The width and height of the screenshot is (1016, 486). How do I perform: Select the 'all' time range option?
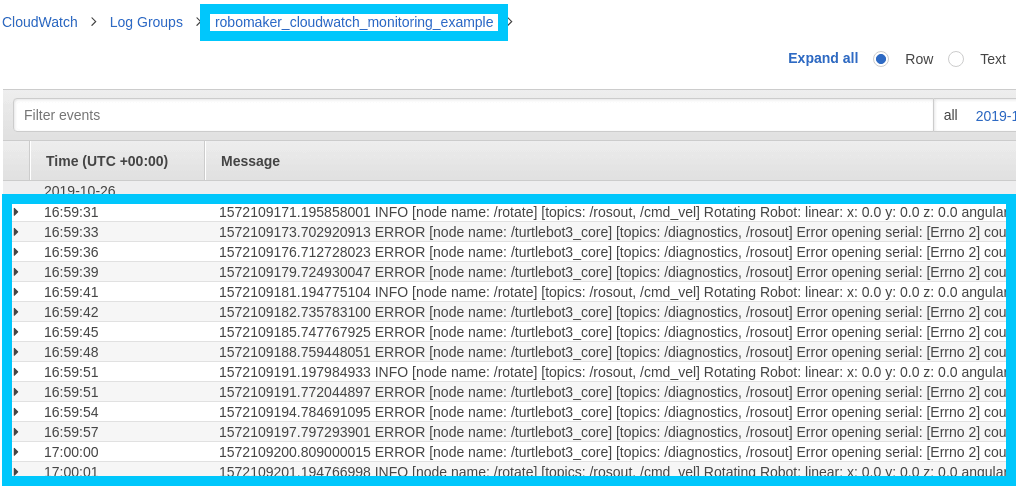point(950,115)
